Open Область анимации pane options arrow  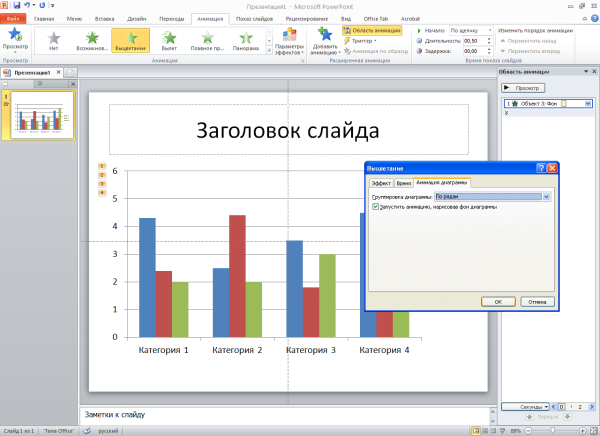tap(586, 72)
